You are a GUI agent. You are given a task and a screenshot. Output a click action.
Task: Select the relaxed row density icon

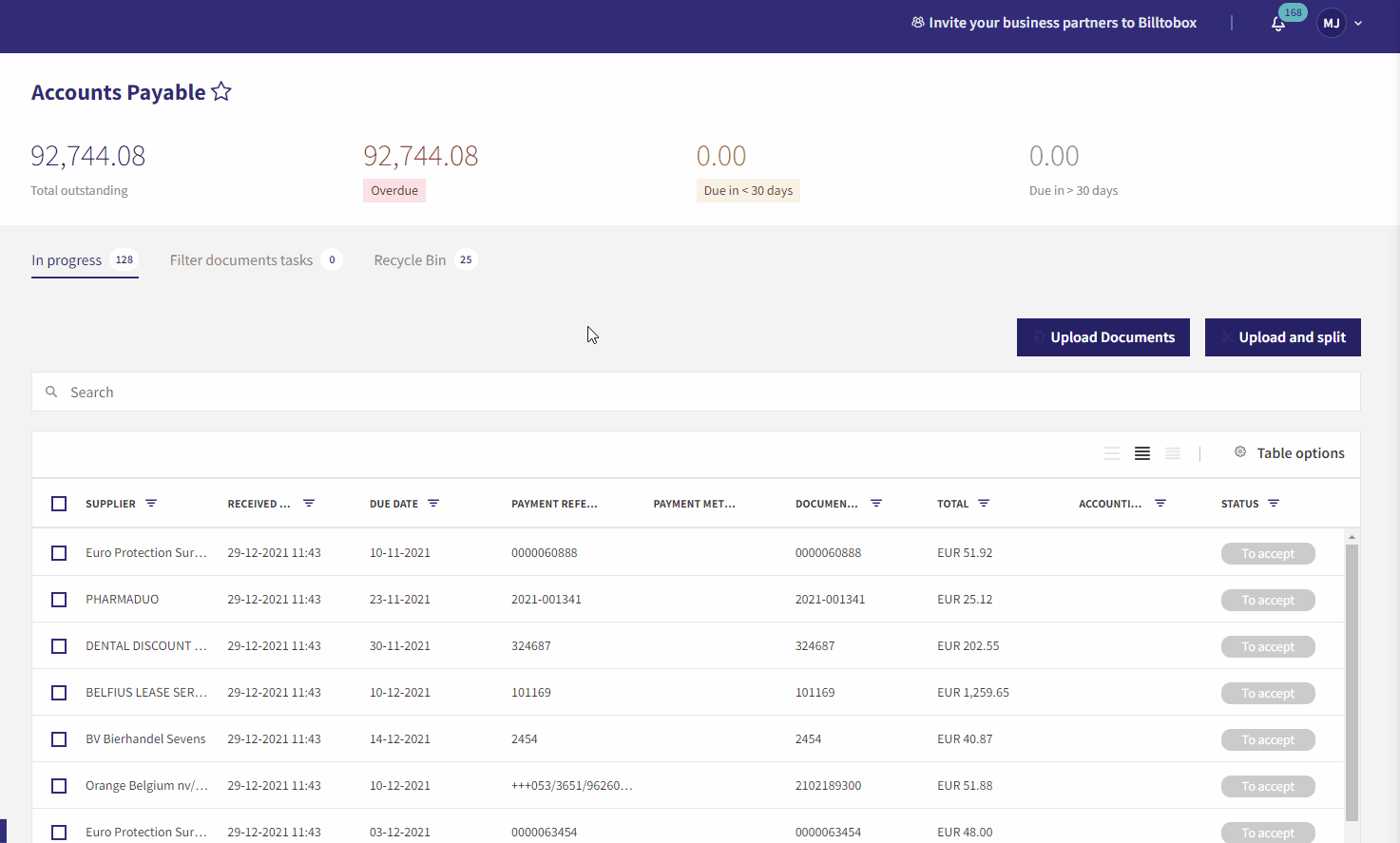click(x=1112, y=453)
